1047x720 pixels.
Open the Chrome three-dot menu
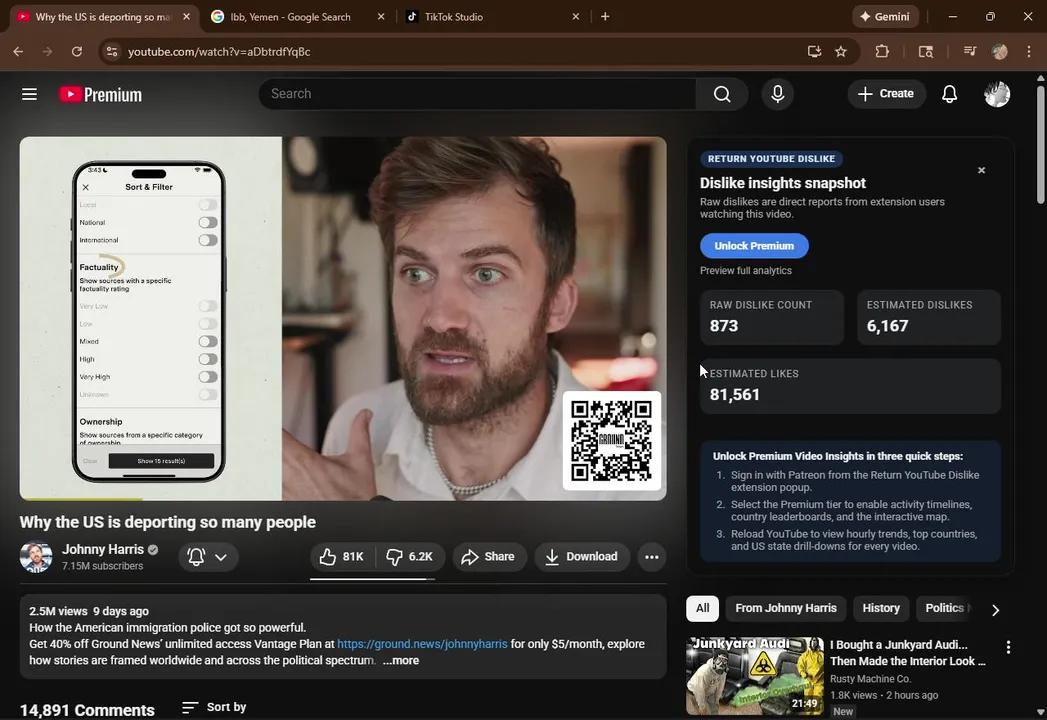pos(1029,51)
